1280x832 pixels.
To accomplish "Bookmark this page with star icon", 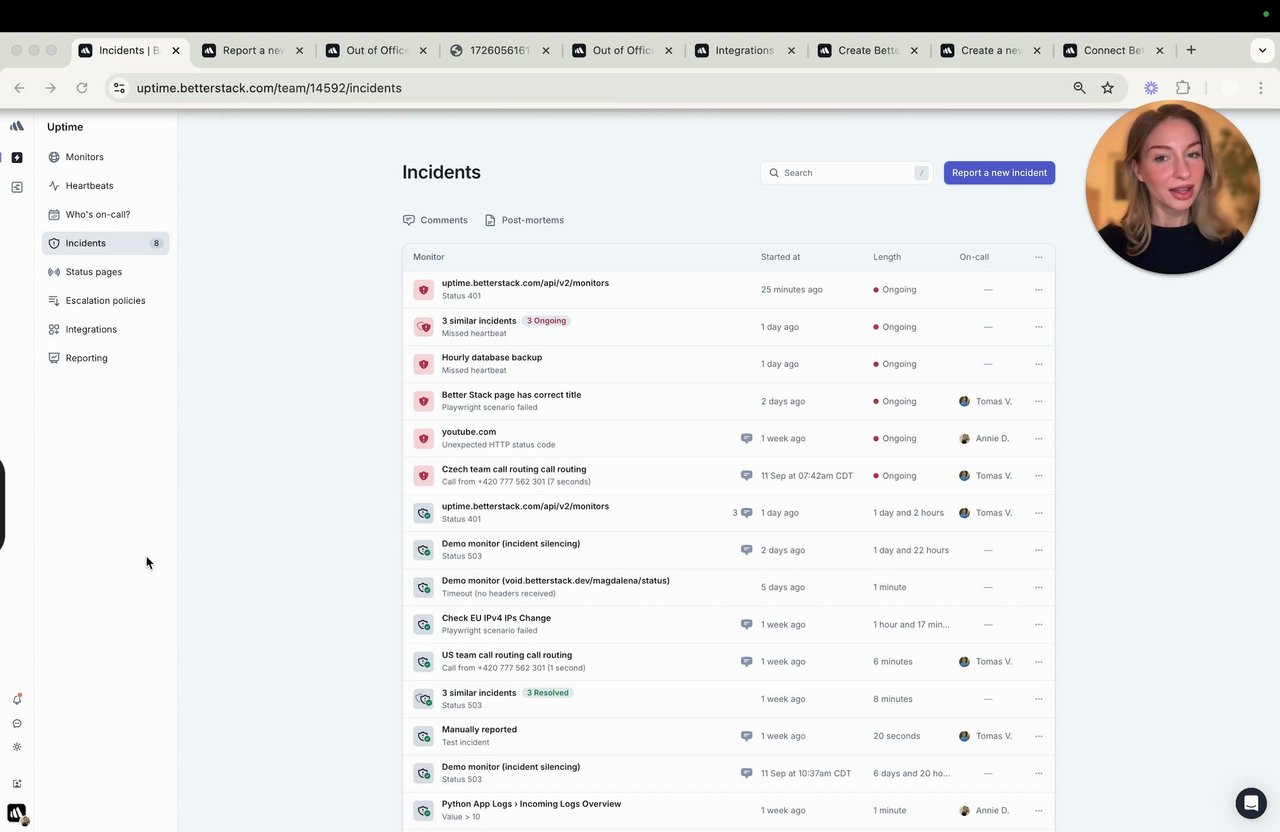I will click(x=1107, y=88).
